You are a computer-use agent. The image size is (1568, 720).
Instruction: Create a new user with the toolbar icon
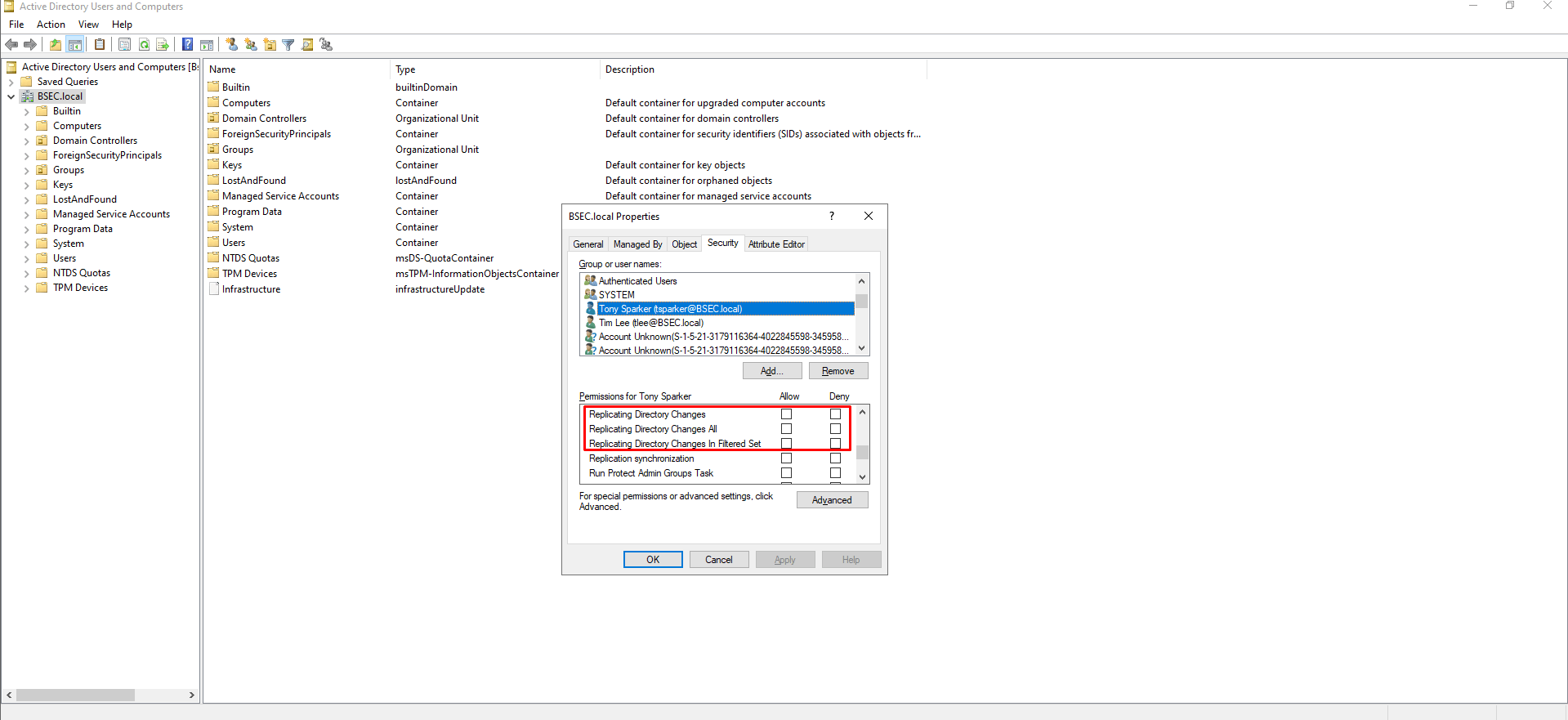[x=232, y=45]
